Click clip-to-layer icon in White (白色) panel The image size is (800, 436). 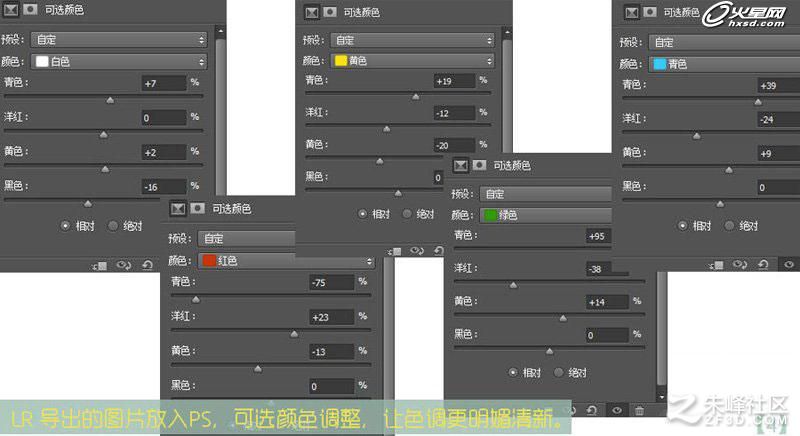pos(99,266)
